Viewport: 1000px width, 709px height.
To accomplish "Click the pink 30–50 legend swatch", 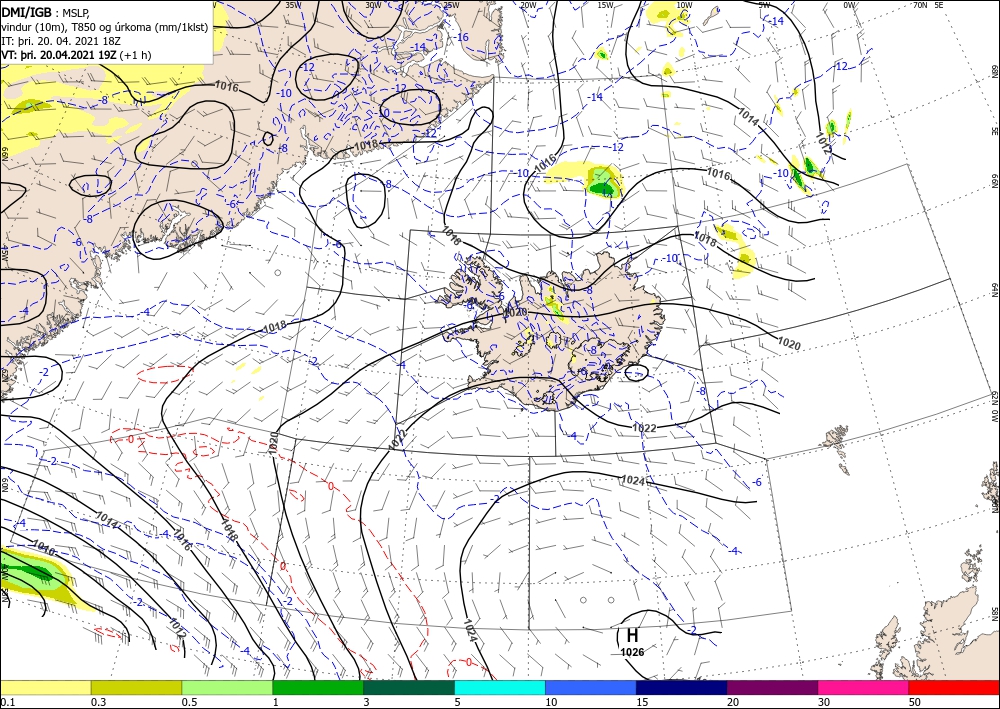I will pyautogui.click(x=864, y=687).
